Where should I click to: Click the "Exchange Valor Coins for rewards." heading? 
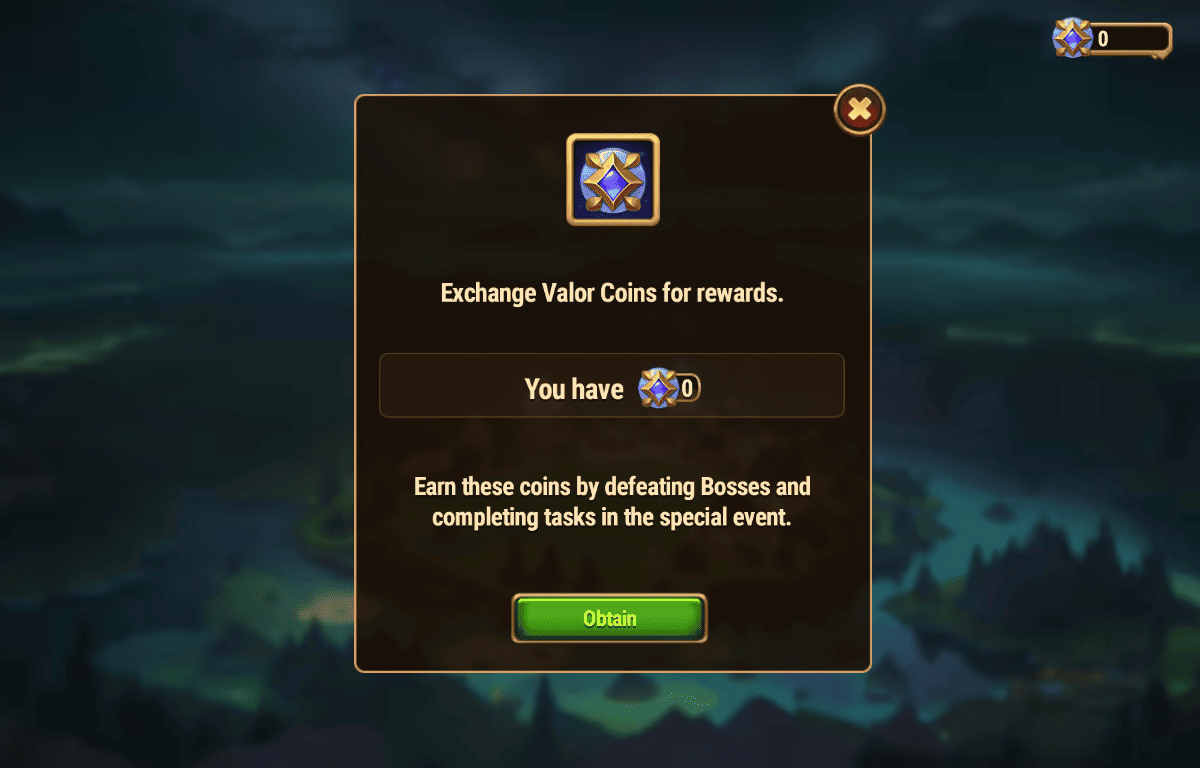(612, 294)
